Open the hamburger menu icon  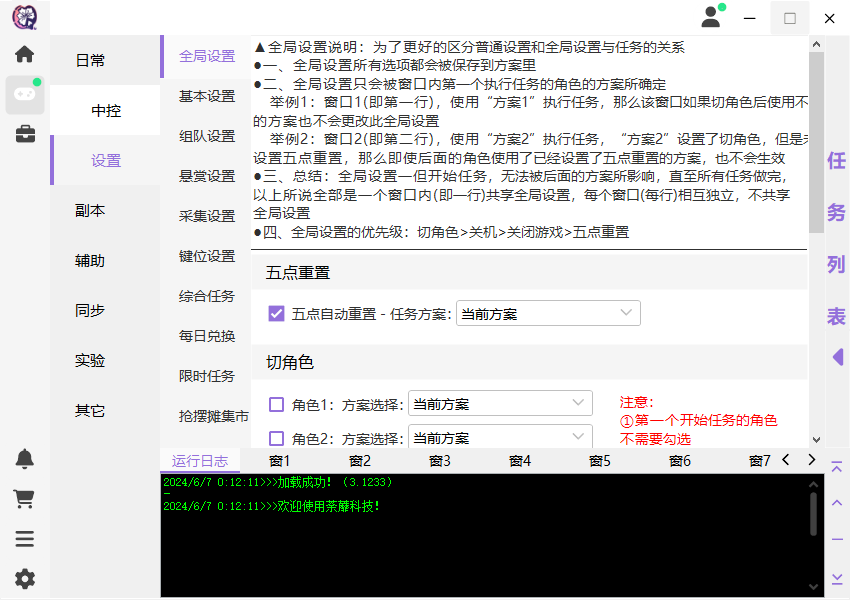(24, 539)
